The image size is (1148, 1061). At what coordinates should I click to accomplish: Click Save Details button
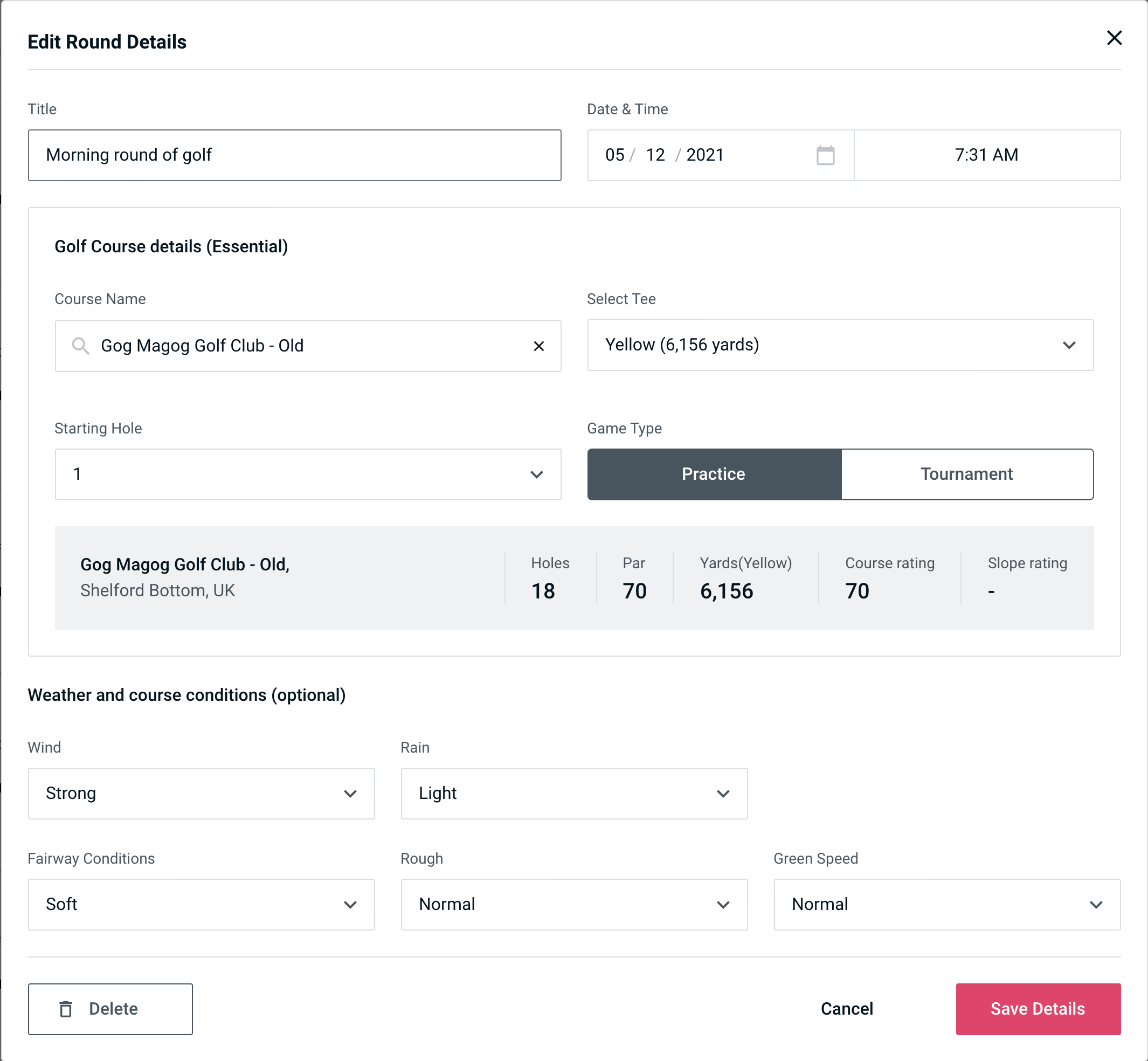click(1037, 1009)
